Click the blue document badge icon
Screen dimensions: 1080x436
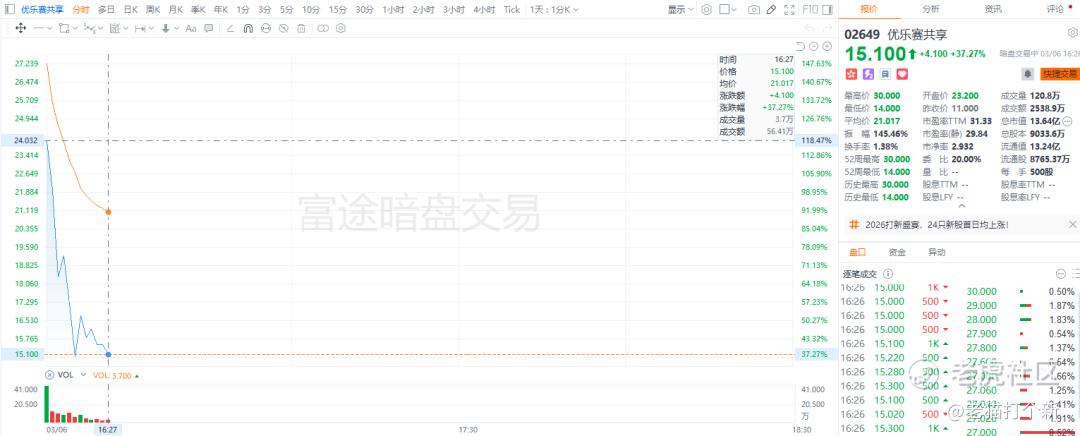point(885,73)
